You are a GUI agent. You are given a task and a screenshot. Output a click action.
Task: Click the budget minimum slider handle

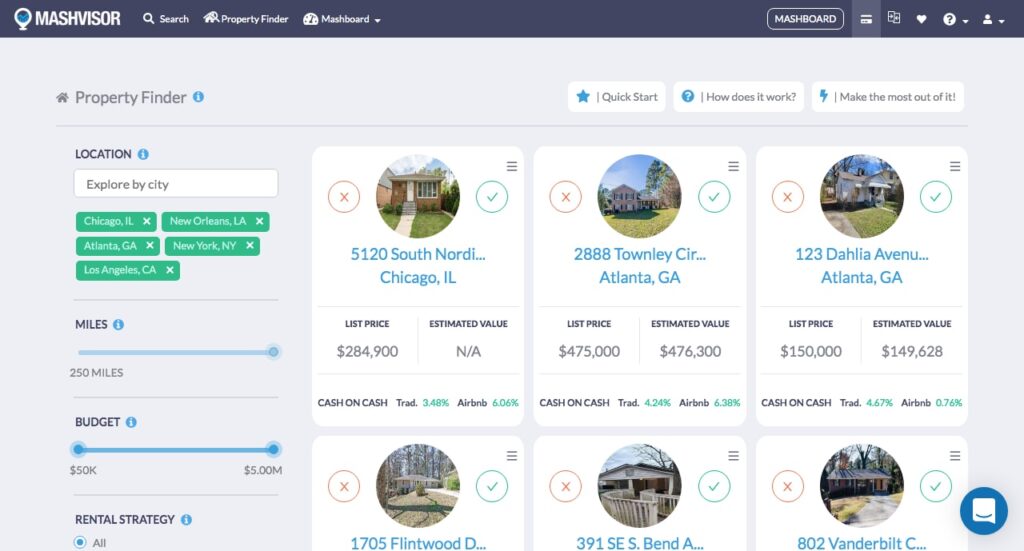[78, 449]
